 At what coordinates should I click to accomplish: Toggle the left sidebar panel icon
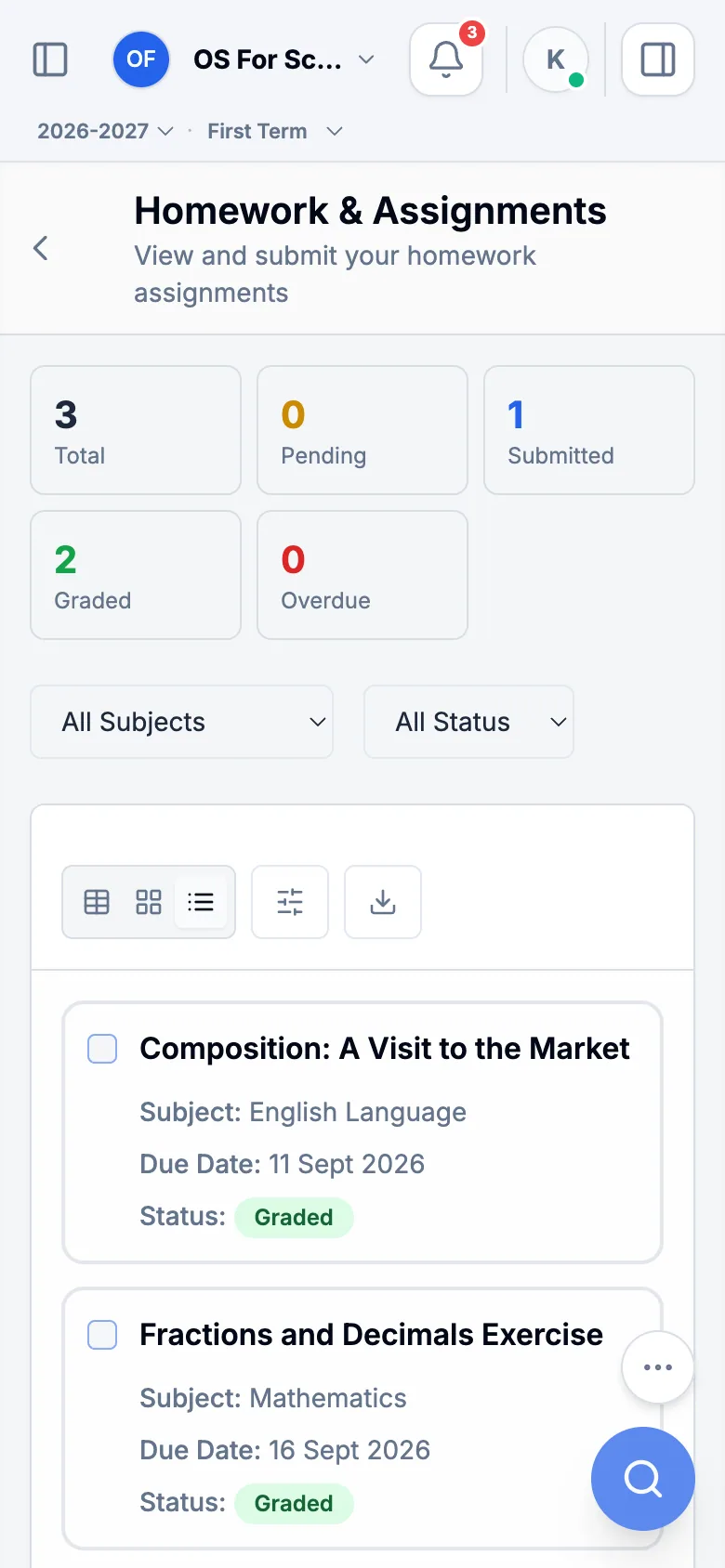tap(50, 59)
